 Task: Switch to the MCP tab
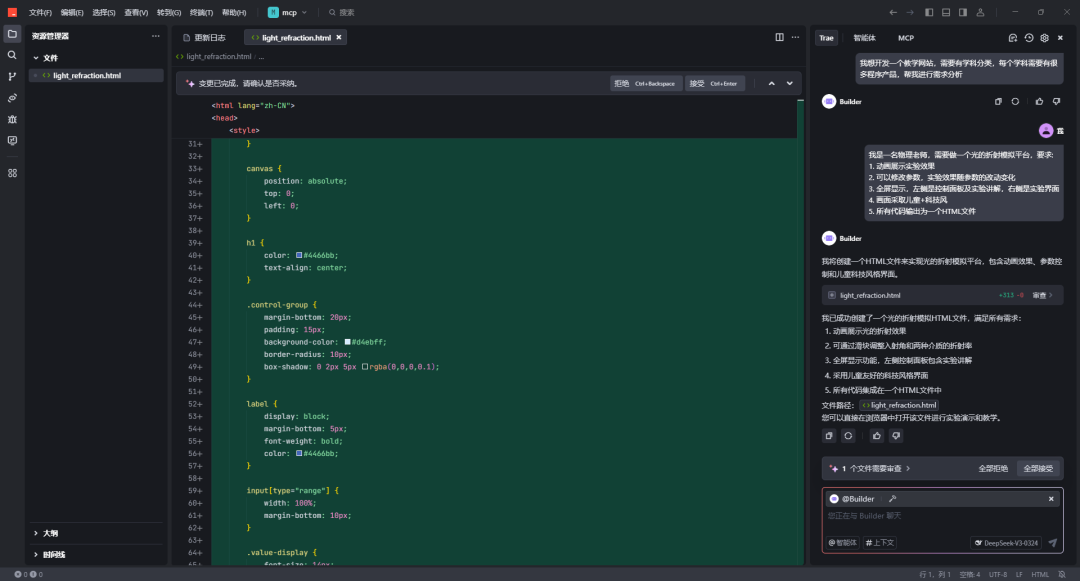(905, 38)
